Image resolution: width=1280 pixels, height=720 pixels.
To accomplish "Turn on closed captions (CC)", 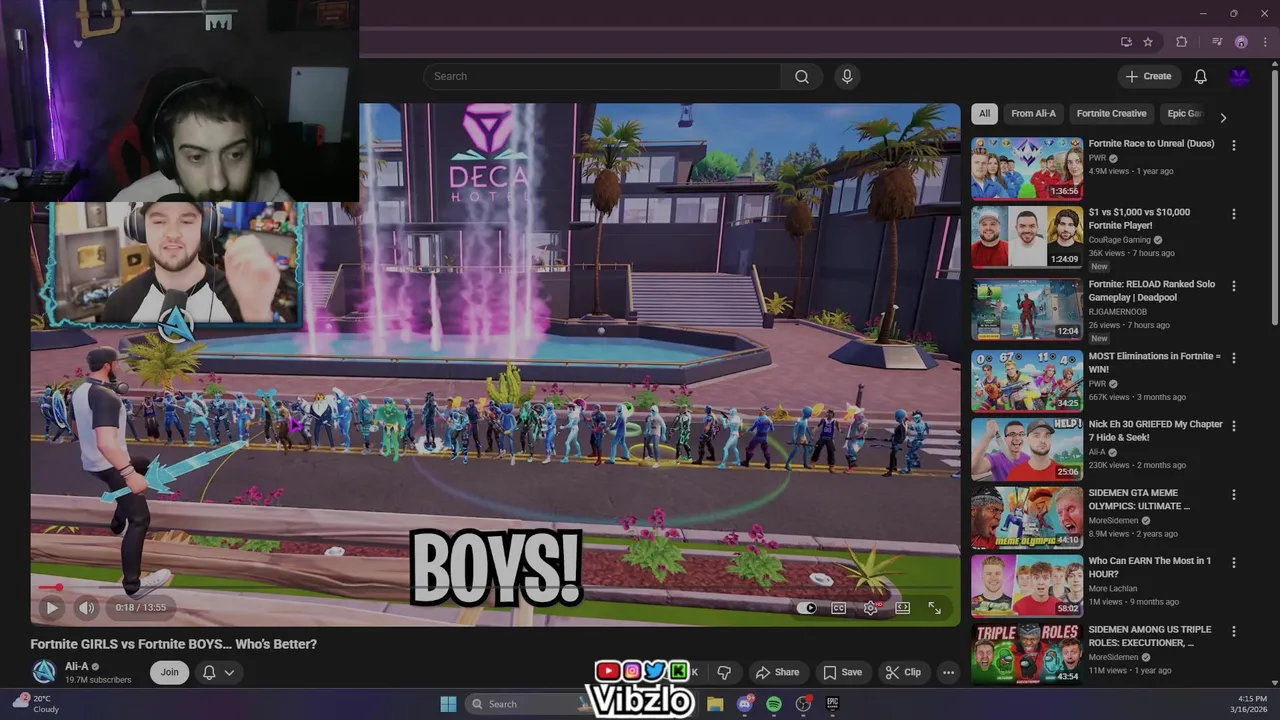I will [839, 608].
